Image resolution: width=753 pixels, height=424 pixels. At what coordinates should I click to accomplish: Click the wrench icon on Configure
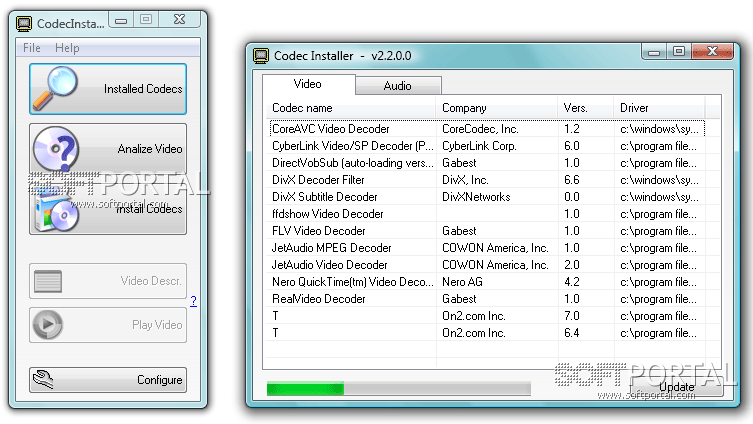tap(43, 380)
